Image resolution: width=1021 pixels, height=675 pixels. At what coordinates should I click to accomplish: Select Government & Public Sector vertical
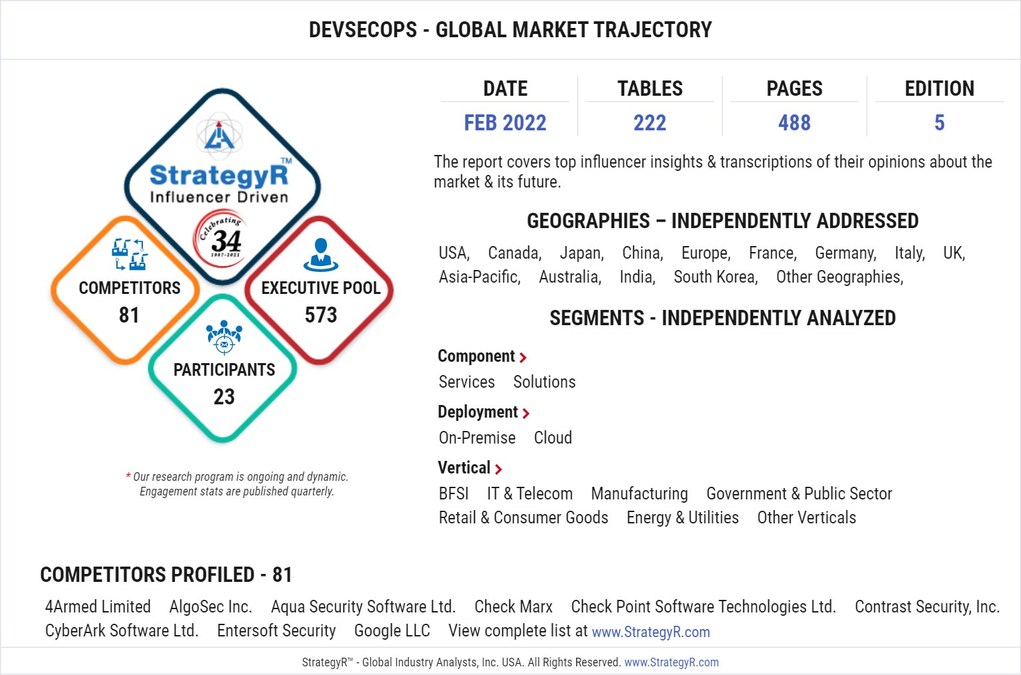click(x=799, y=494)
